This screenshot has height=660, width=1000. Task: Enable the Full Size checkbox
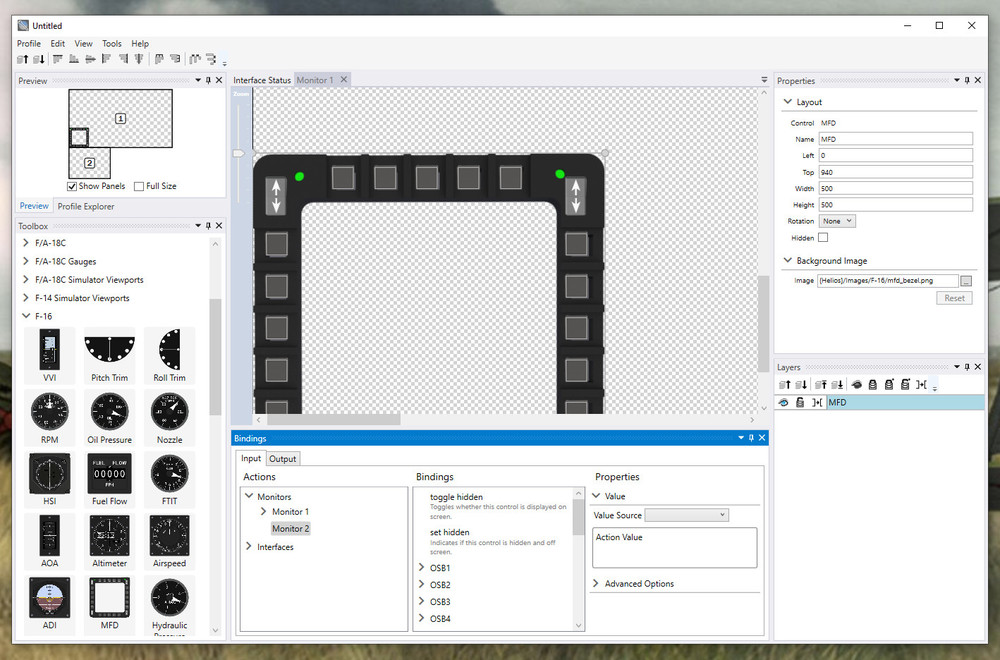tap(138, 186)
